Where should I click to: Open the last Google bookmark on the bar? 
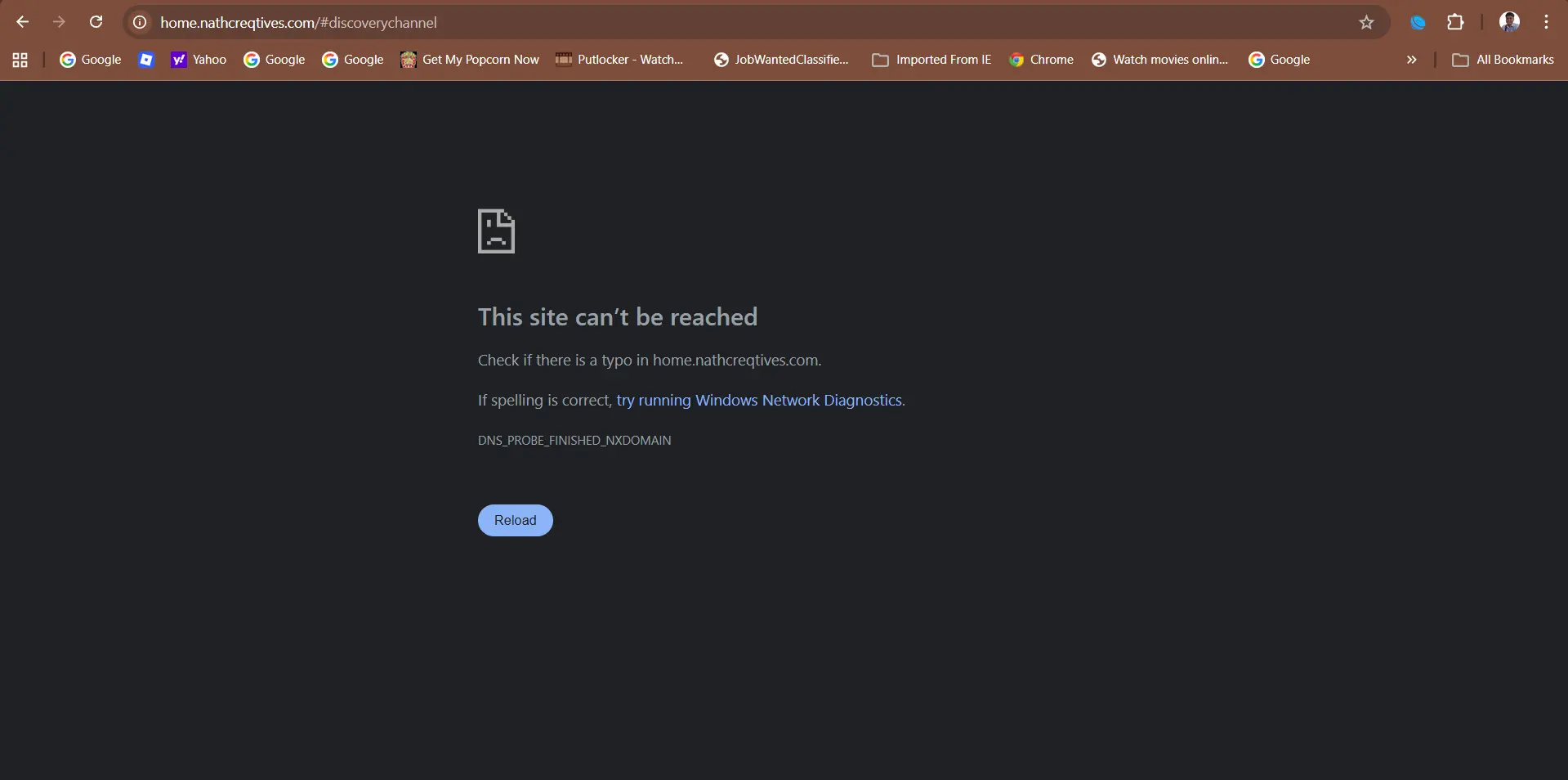[x=1280, y=60]
